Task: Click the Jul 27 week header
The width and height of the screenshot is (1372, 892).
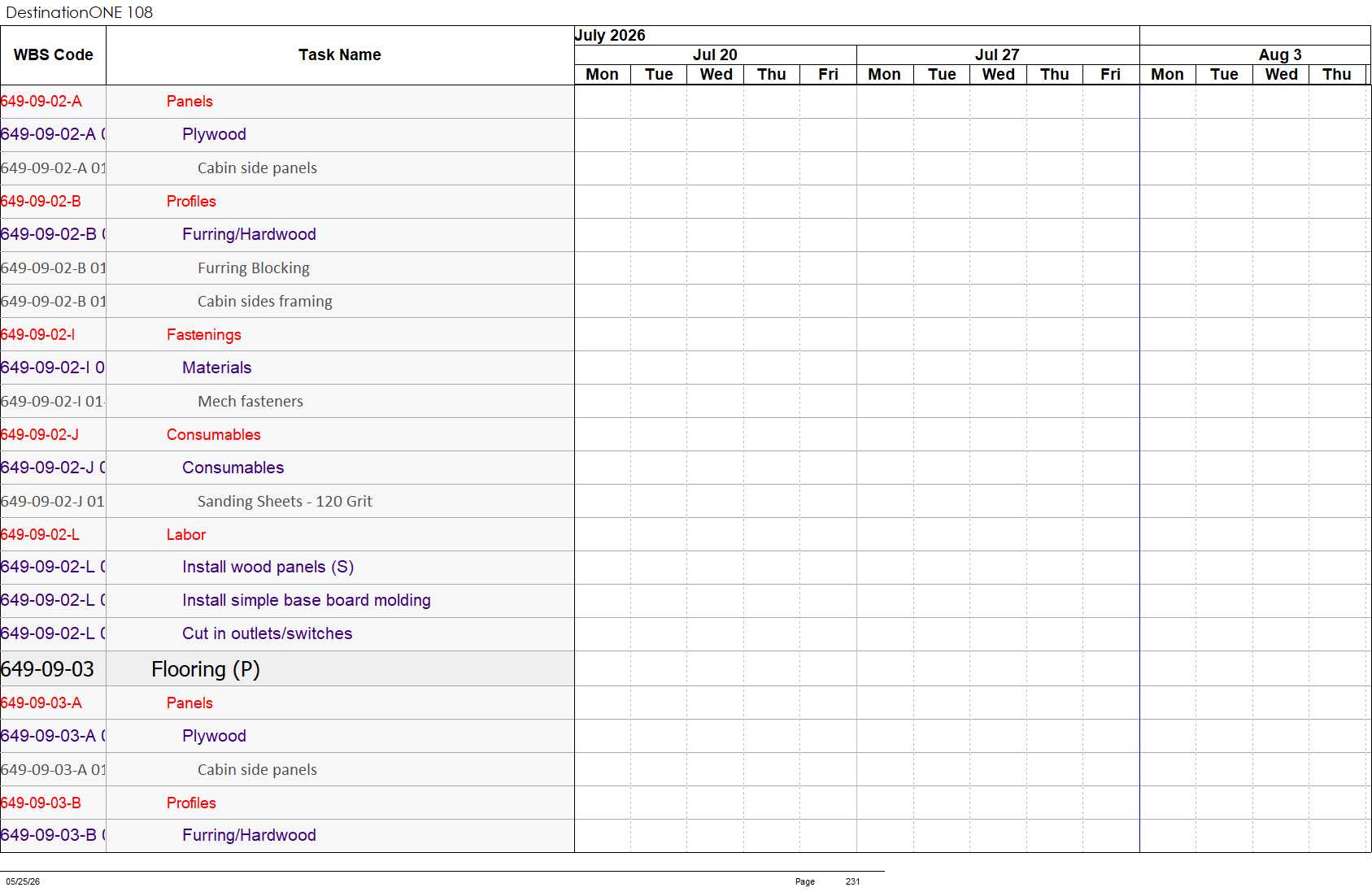Action: click(x=997, y=55)
